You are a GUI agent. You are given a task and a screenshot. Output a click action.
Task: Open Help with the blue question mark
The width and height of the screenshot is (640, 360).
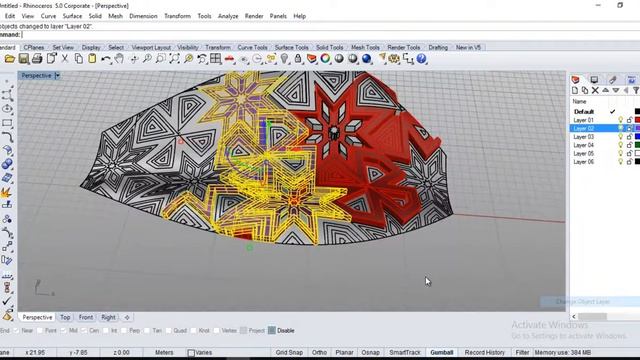pos(421,59)
